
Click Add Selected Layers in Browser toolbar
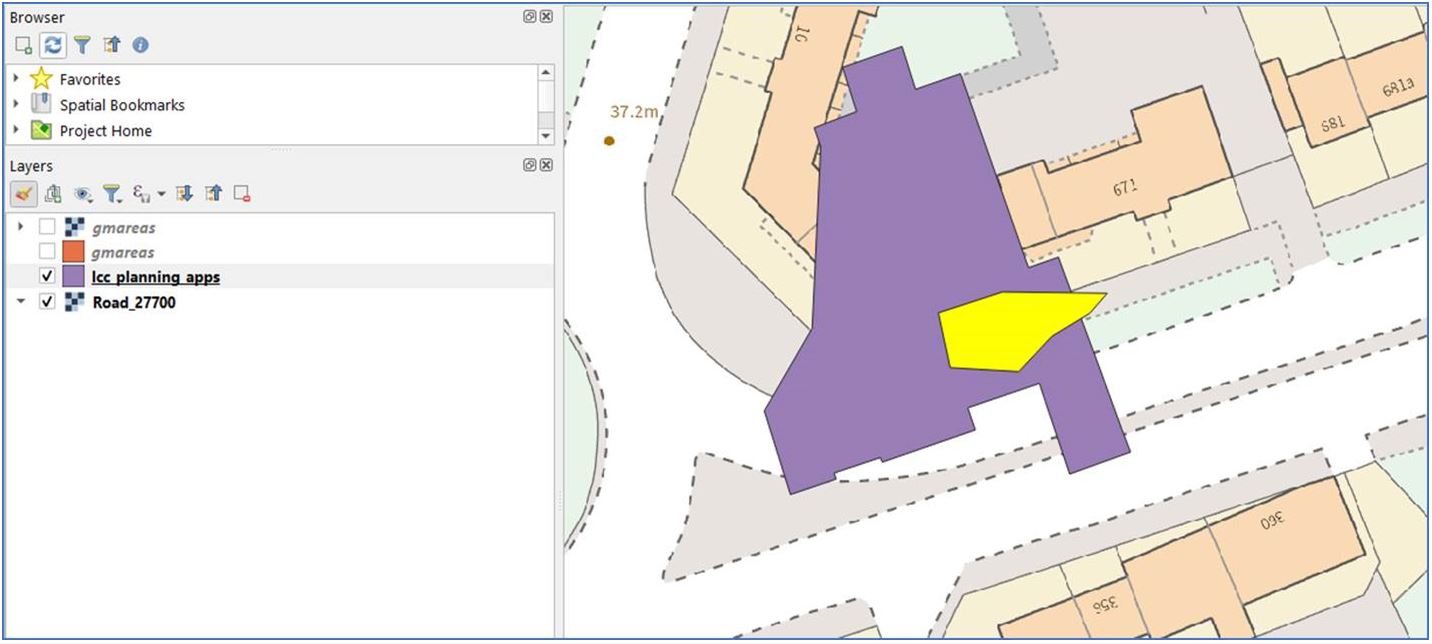(22, 44)
